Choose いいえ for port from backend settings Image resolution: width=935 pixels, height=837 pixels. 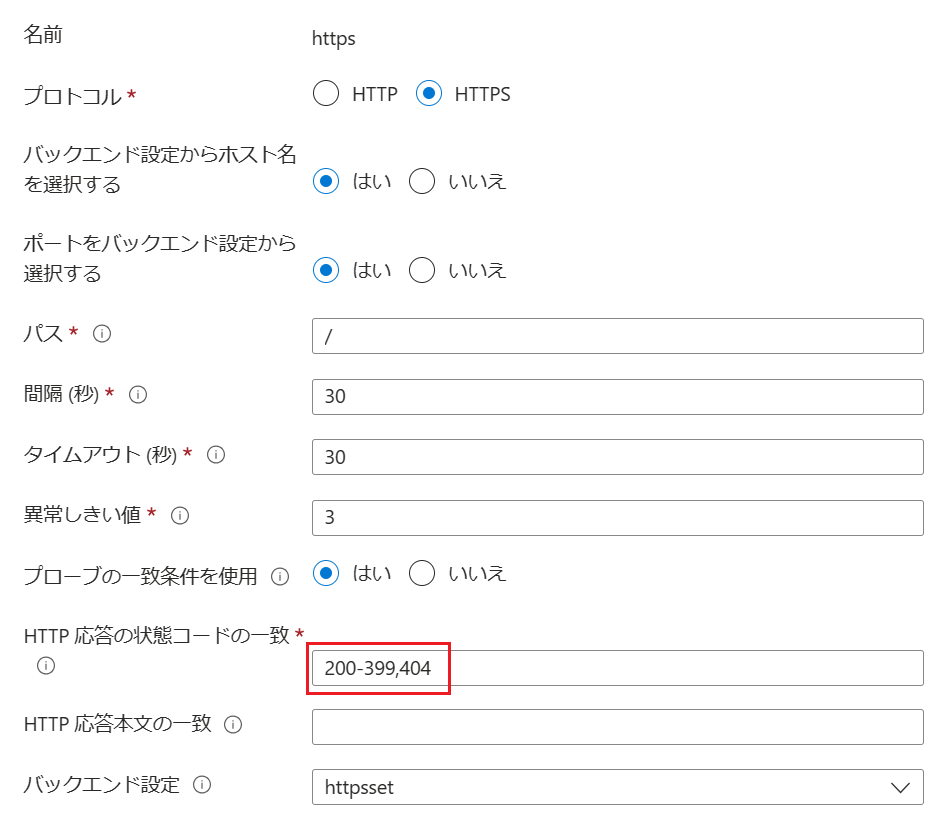point(422,270)
